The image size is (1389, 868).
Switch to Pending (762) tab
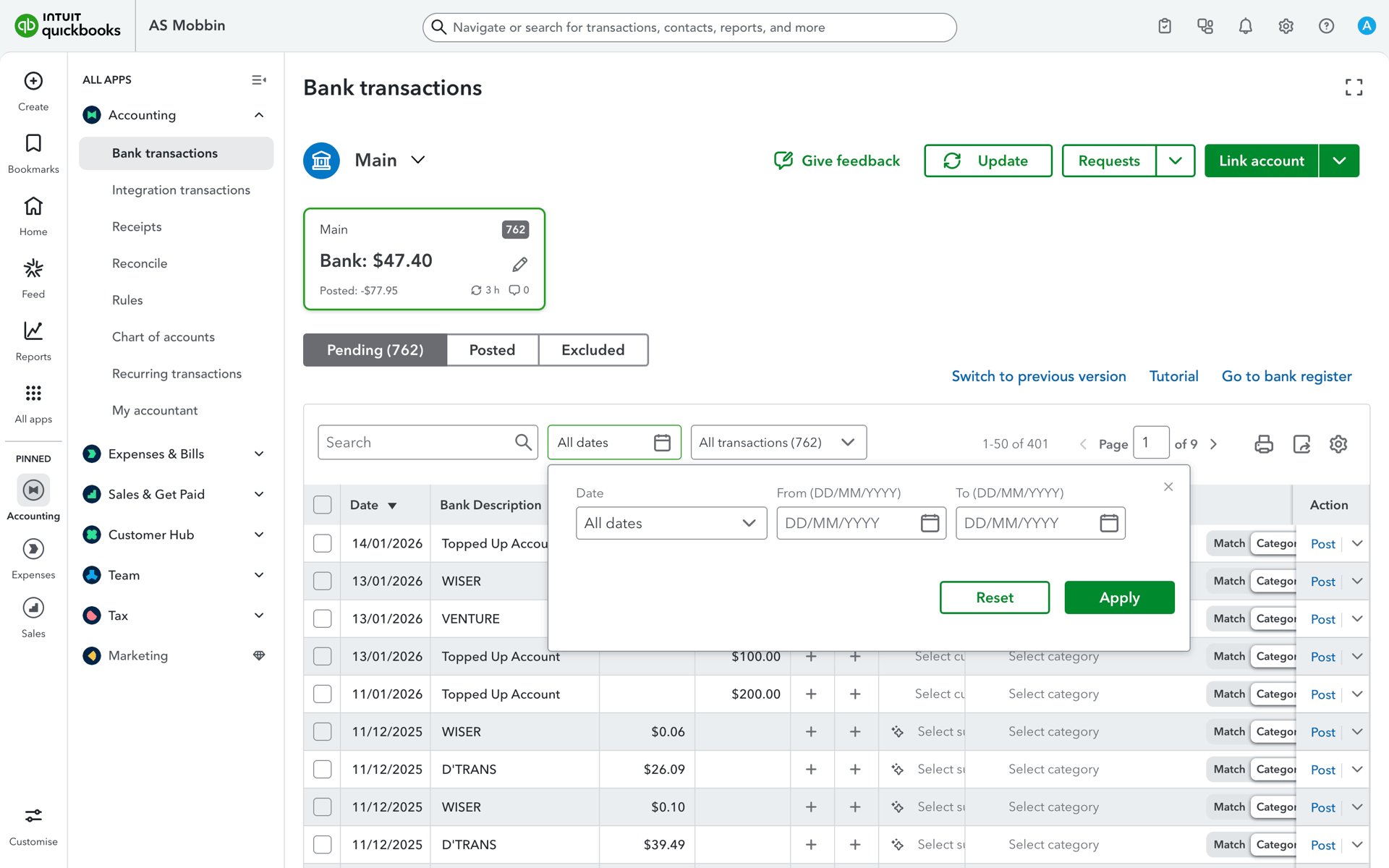[375, 350]
